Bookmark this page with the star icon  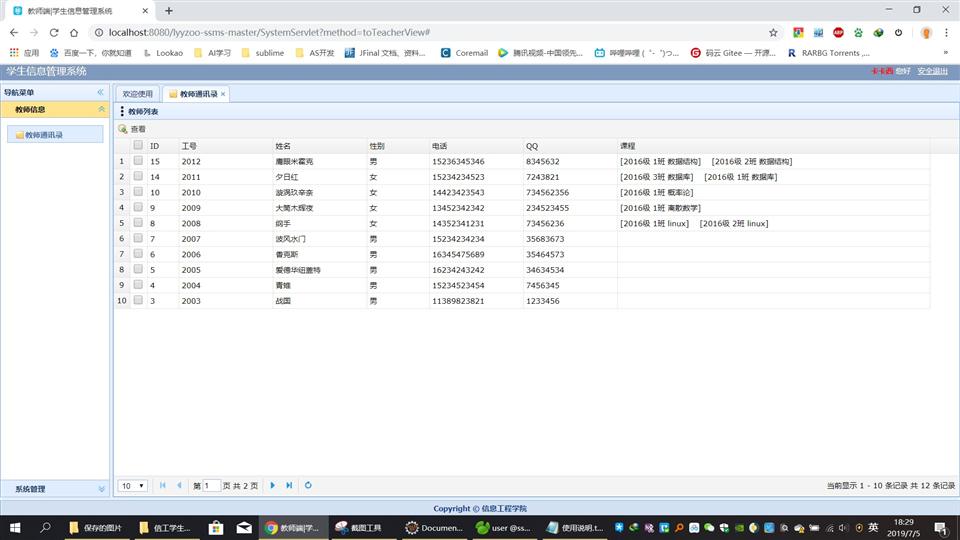773,32
